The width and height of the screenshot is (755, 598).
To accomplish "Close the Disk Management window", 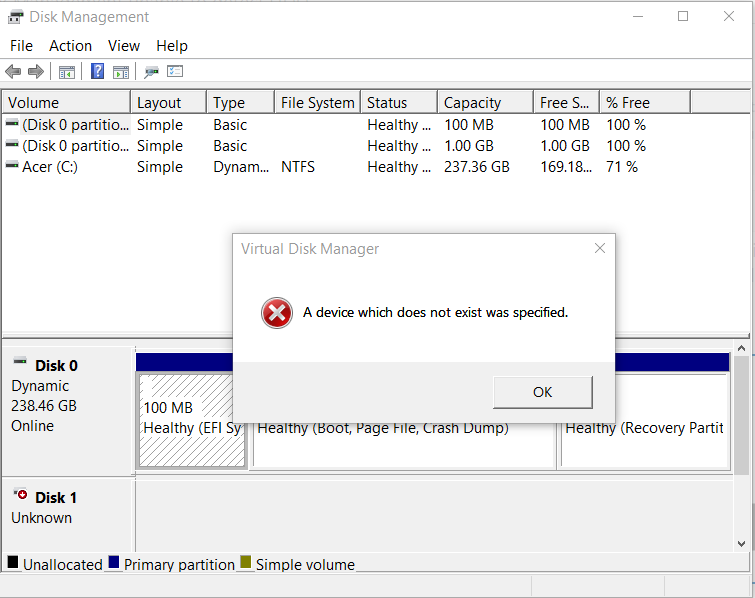I will point(729,16).
